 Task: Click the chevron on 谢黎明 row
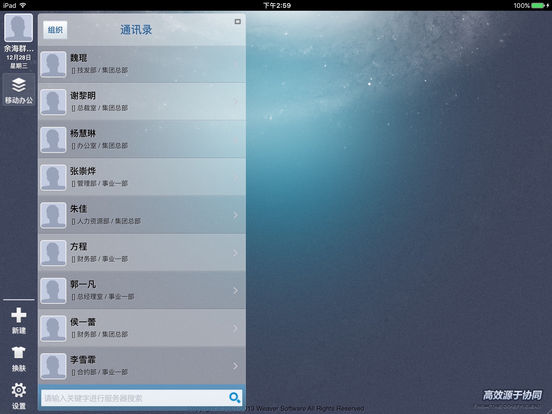click(x=236, y=102)
